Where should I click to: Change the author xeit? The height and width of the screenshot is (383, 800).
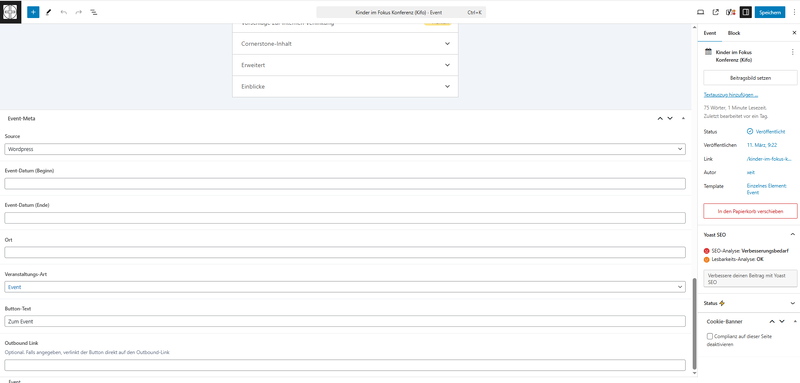pyautogui.click(x=751, y=172)
